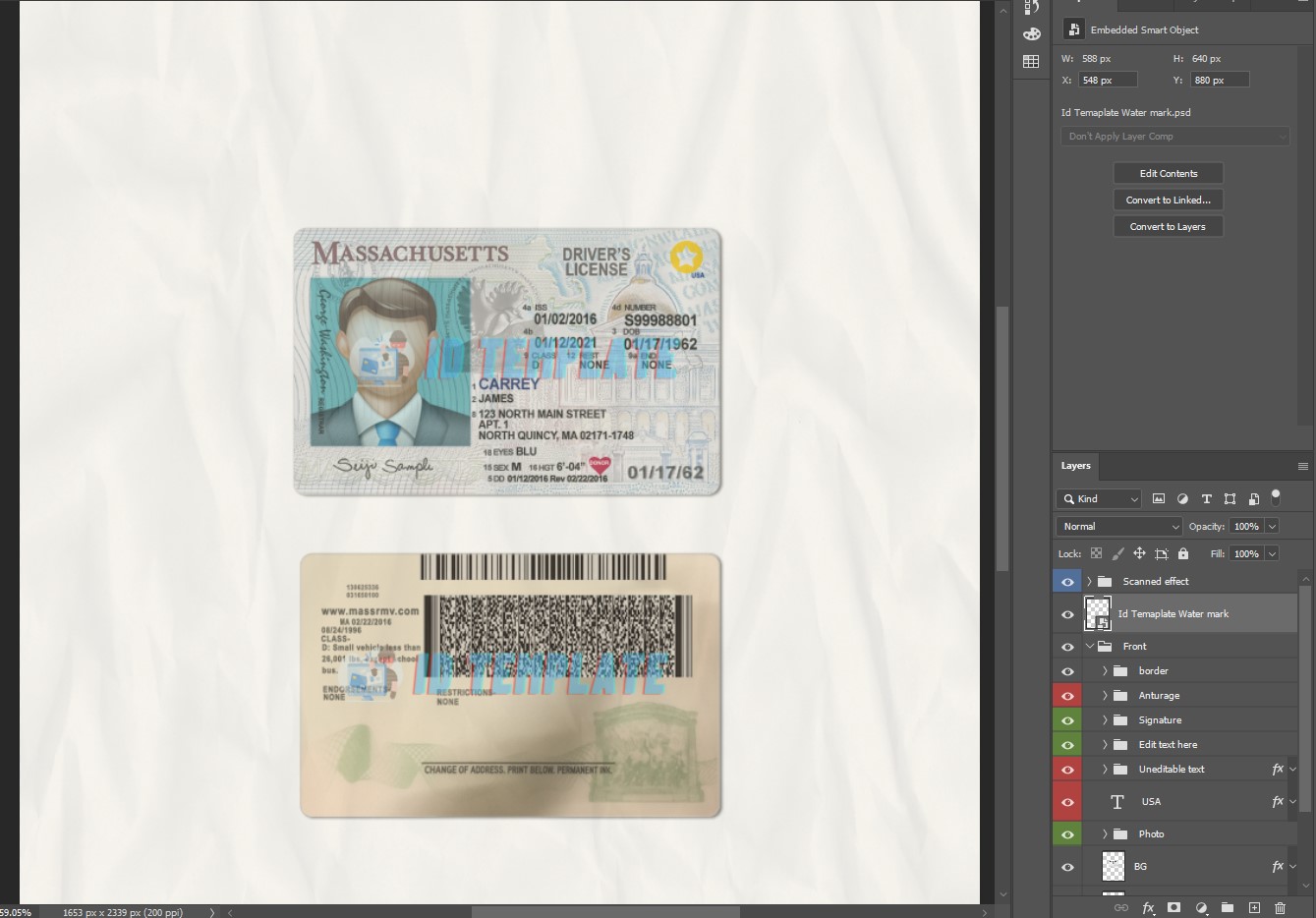1316x918 pixels.
Task: Click the USA type layer T icon
Action: [x=1117, y=802]
